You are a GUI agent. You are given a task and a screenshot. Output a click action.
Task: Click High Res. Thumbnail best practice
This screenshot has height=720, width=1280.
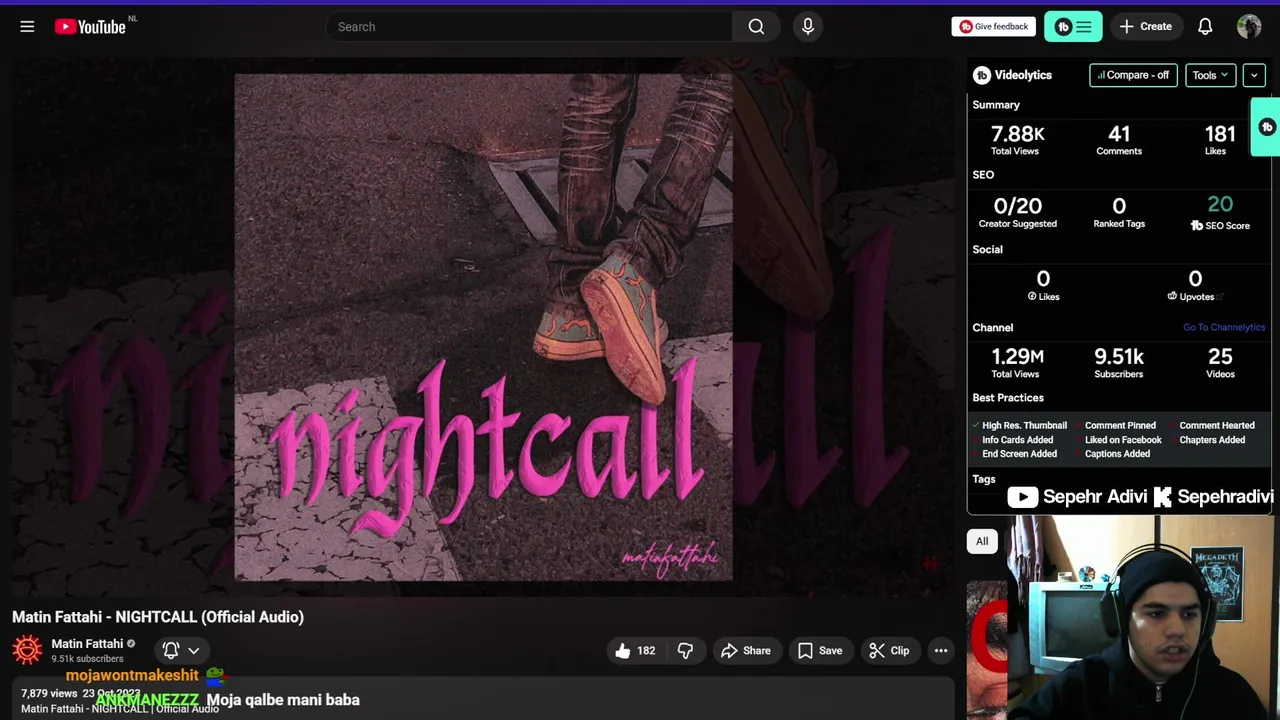point(1024,426)
